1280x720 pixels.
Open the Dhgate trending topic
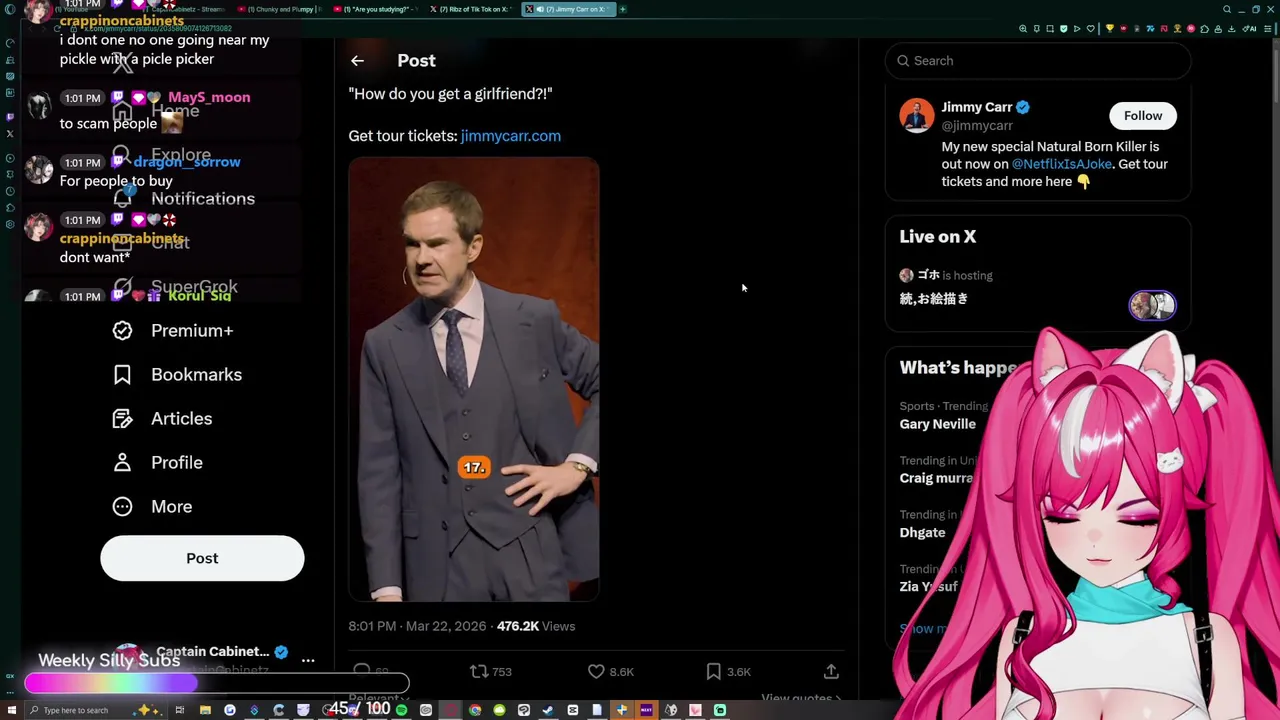pyautogui.click(x=922, y=533)
